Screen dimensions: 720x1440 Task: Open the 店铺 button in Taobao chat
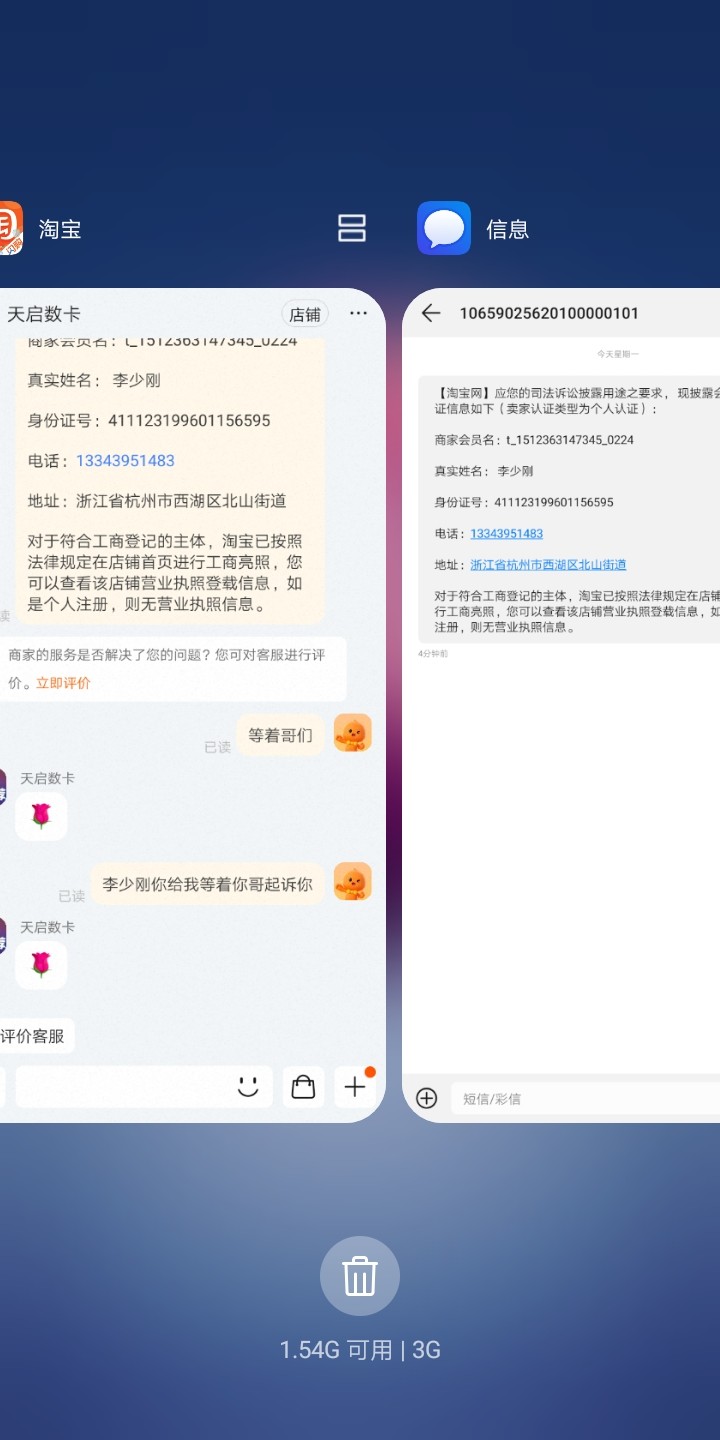(x=305, y=314)
